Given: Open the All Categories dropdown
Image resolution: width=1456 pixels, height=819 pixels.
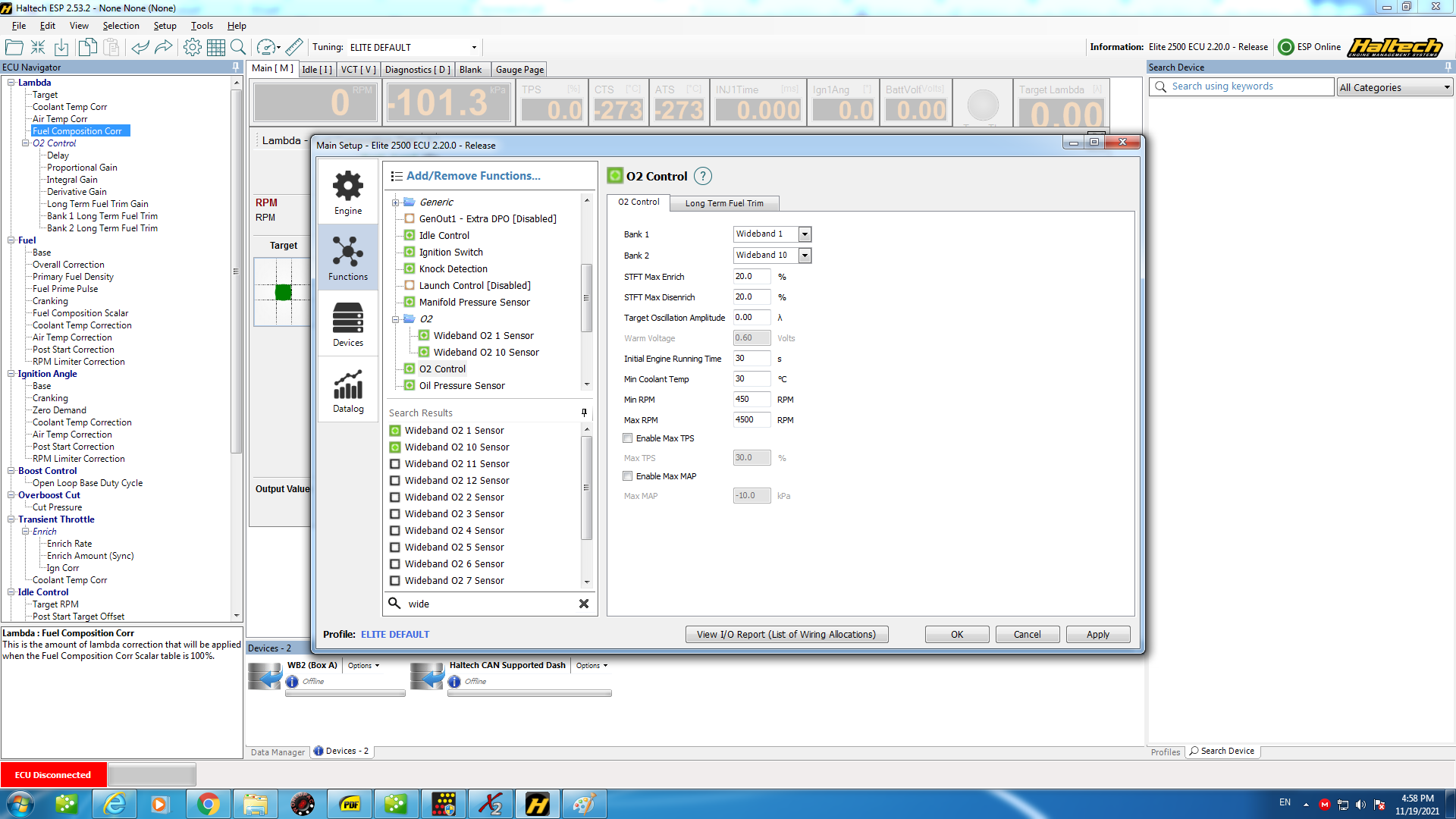Looking at the screenshot, I should click(1395, 87).
